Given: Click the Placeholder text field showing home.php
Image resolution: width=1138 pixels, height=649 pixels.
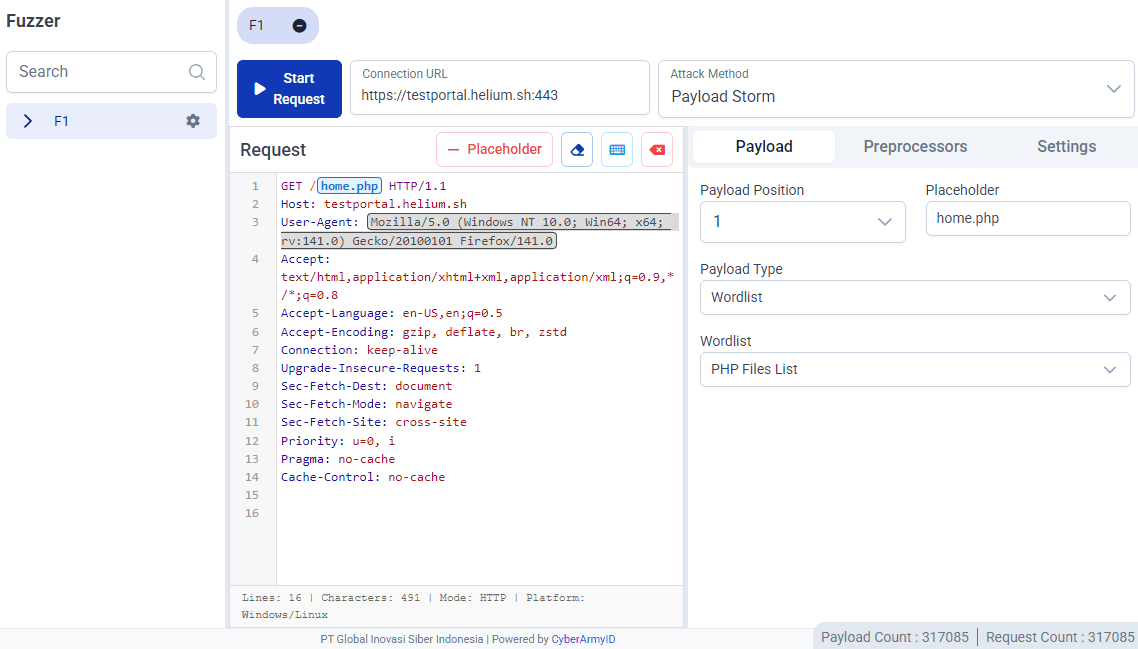Looking at the screenshot, I should click(1027, 218).
